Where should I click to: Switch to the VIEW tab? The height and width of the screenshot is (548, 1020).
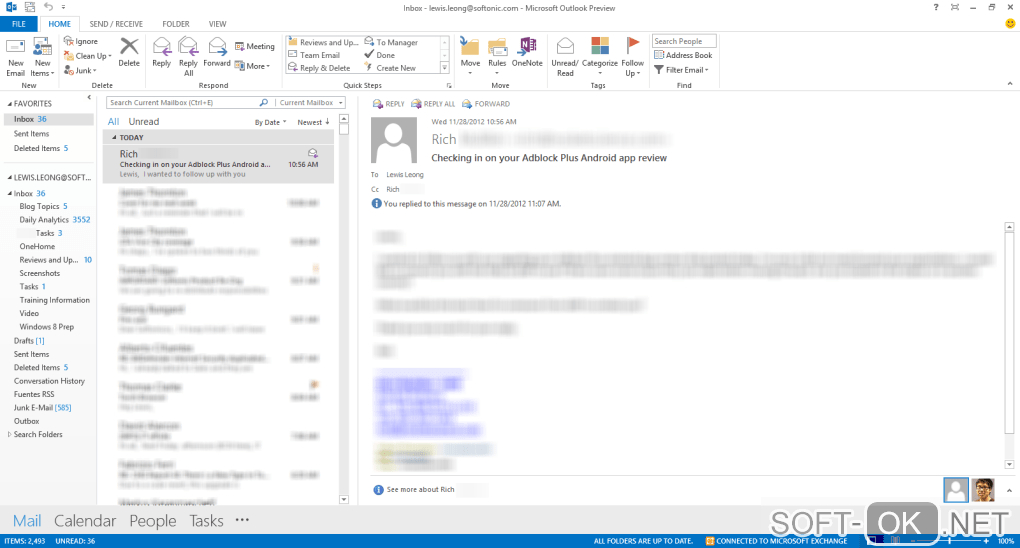217,24
